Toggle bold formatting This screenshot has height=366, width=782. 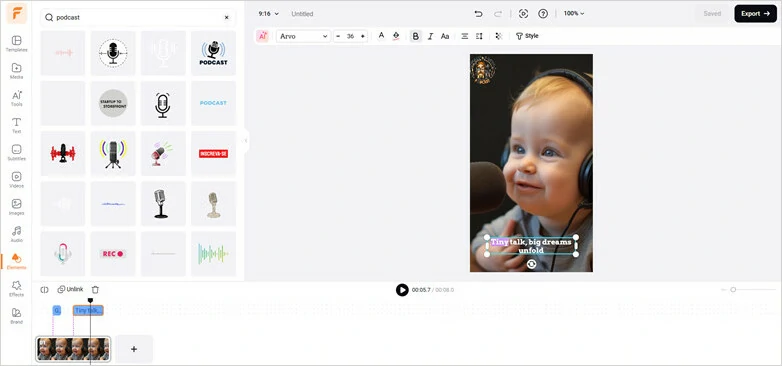pos(415,36)
